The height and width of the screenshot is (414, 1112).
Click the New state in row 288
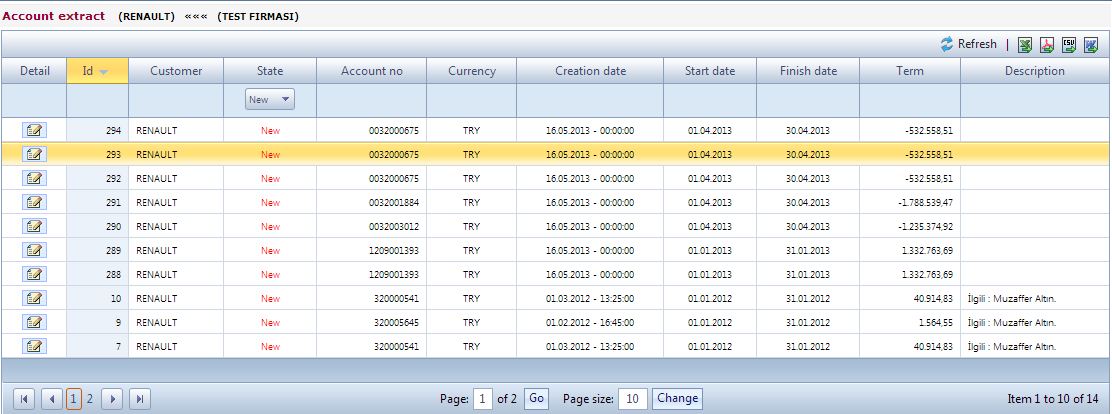pos(270,274)
